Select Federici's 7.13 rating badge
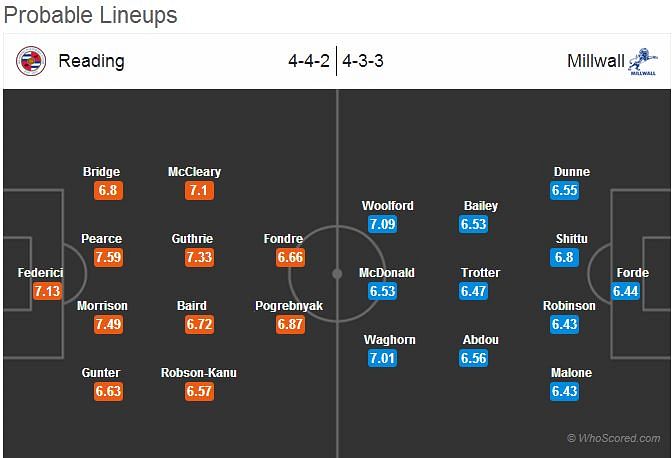672x458 pixels. [47, 291]
